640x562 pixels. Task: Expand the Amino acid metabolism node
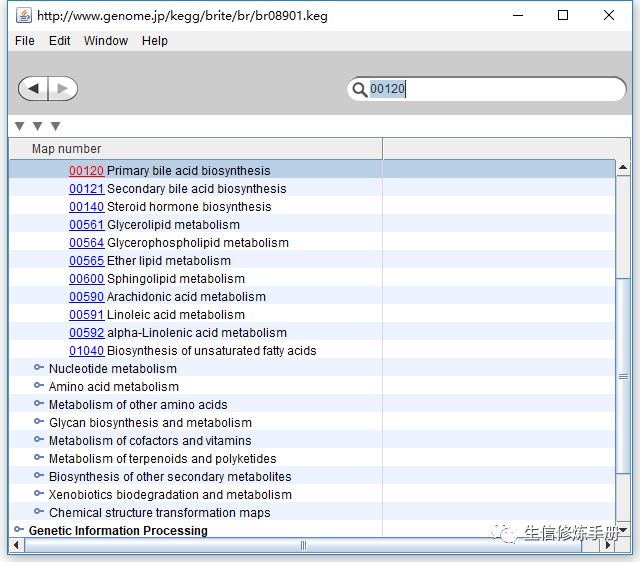39,386
